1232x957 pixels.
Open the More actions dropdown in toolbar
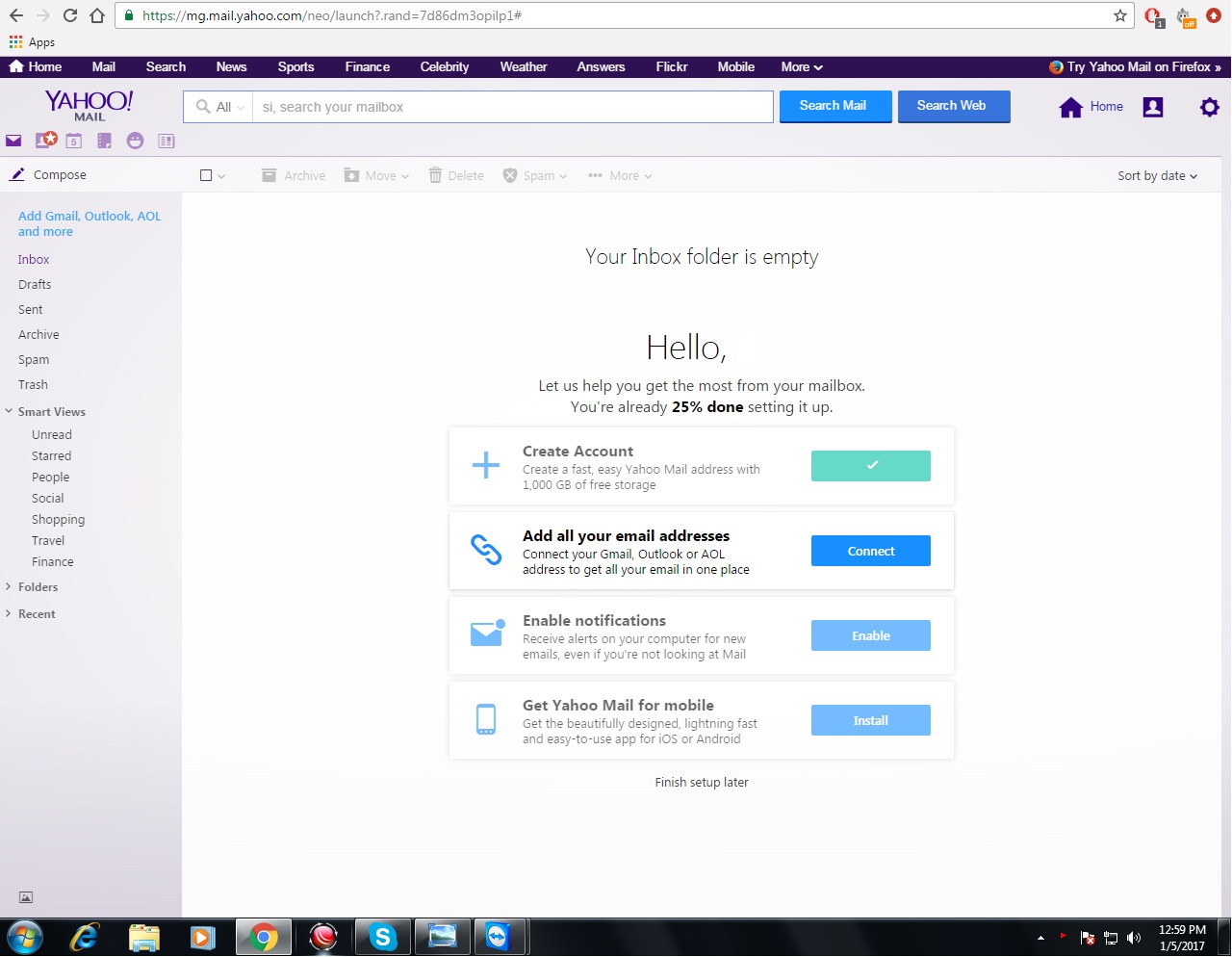click(620, 175)
